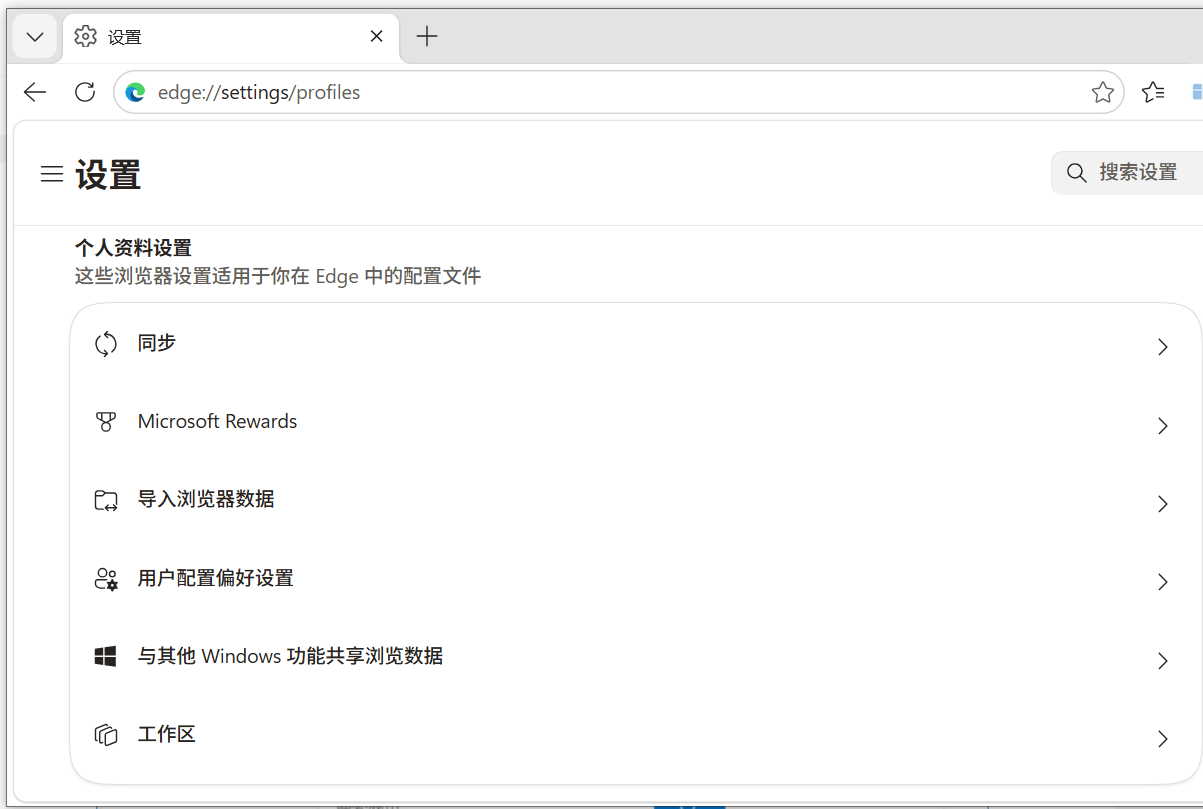Go back with the back arrow
Image resolution: width=1203 pixels, height=809 pixels.
click(x=35, y=93)
